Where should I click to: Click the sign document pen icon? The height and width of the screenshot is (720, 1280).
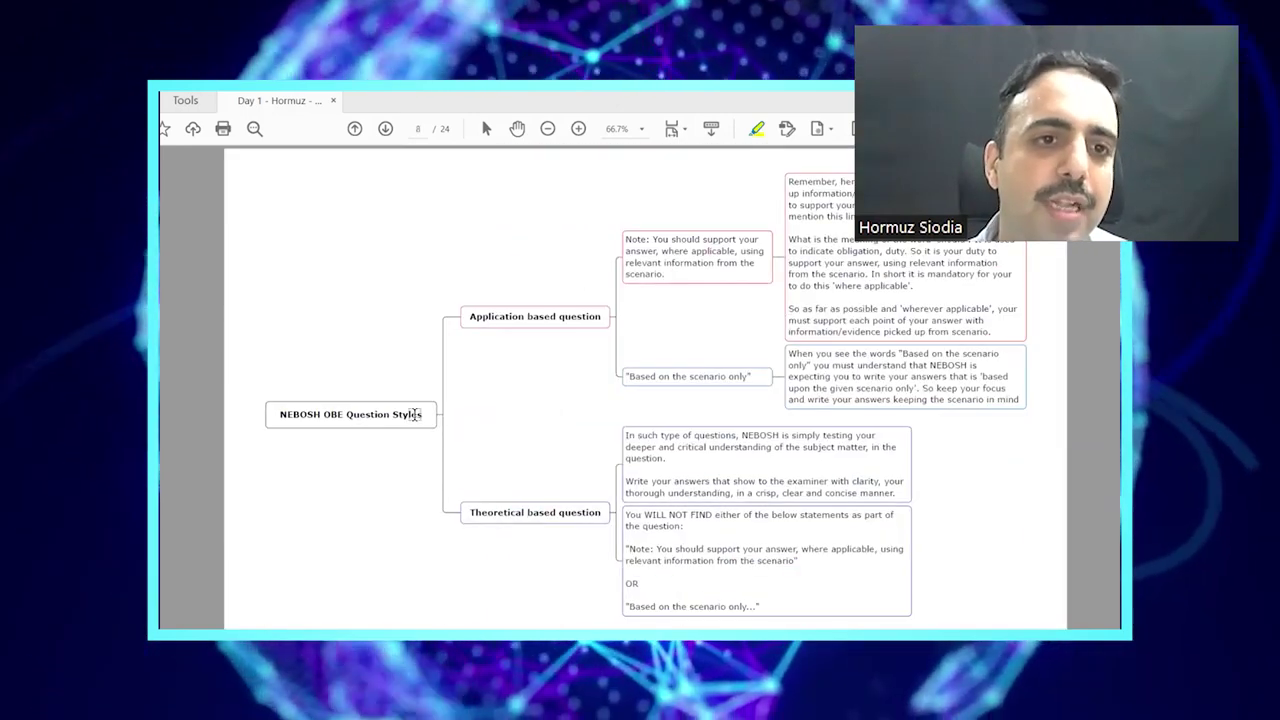click(x=787, y=129)
